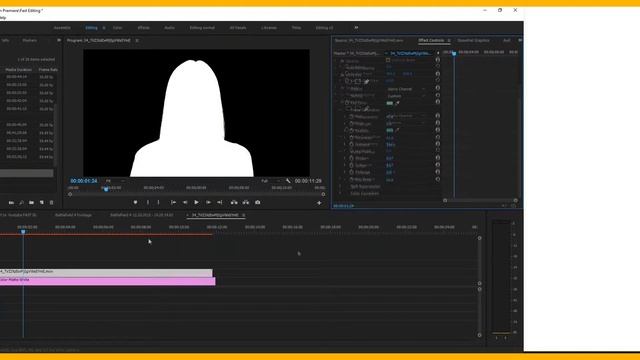640x360 pixels.
Task: Open the Output Alpha Channel dropdown
Action: 406,89
